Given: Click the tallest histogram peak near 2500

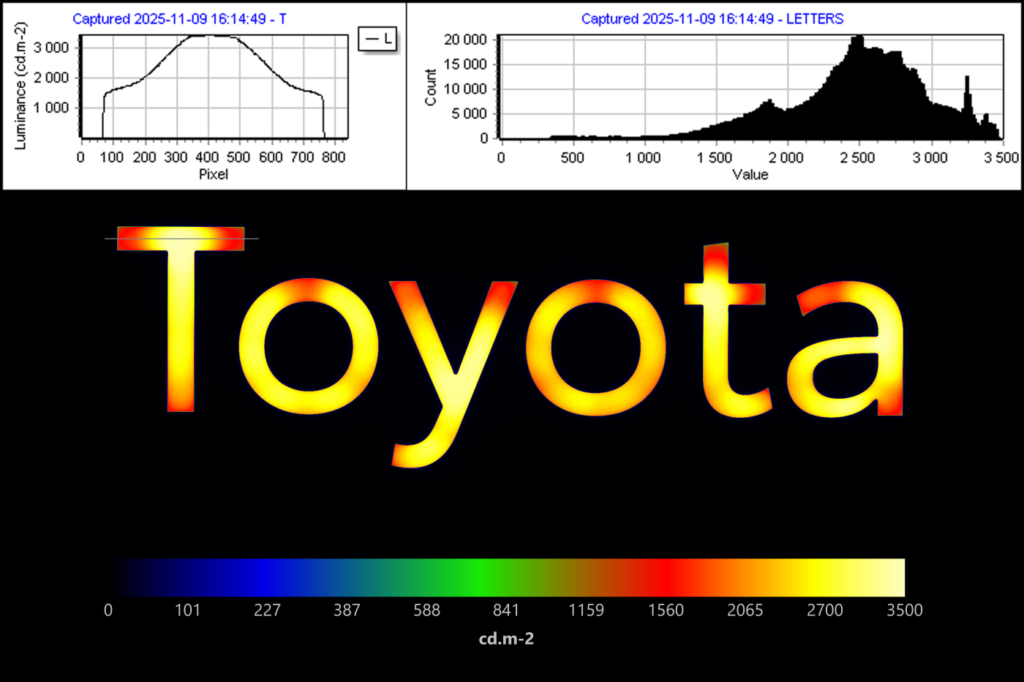Looking at the screenshot, I should (857, 40).
